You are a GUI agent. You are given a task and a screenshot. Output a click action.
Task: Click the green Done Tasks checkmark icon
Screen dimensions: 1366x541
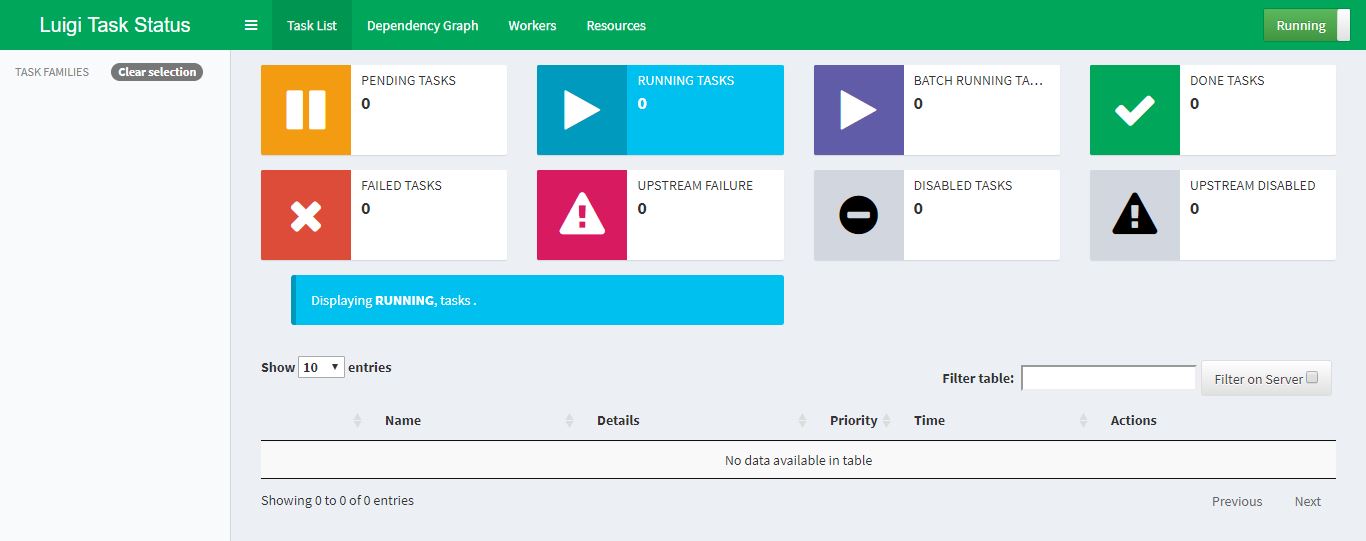[1135, 110]
